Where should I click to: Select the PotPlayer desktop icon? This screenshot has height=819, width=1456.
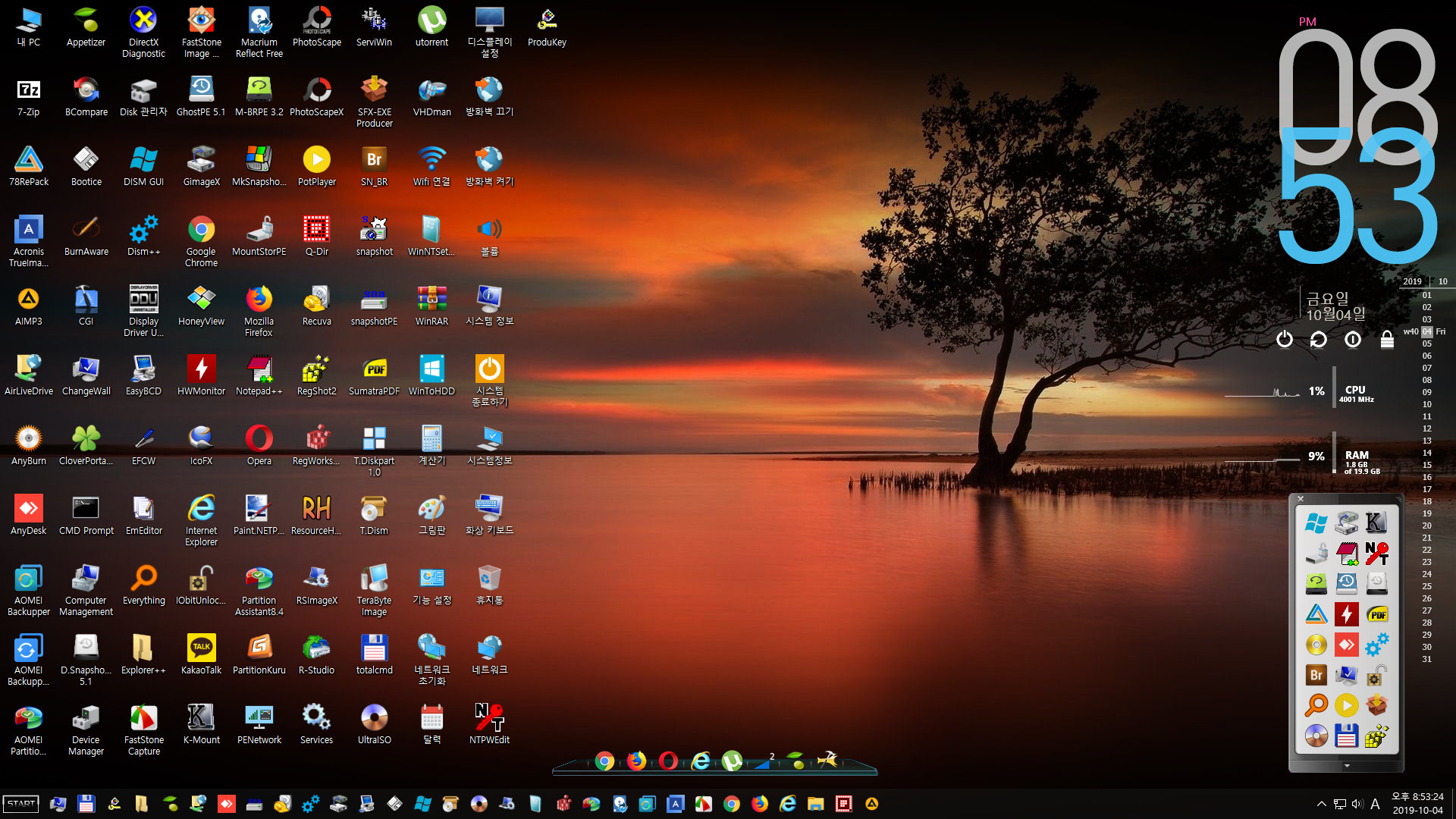(x=317, y=167)
